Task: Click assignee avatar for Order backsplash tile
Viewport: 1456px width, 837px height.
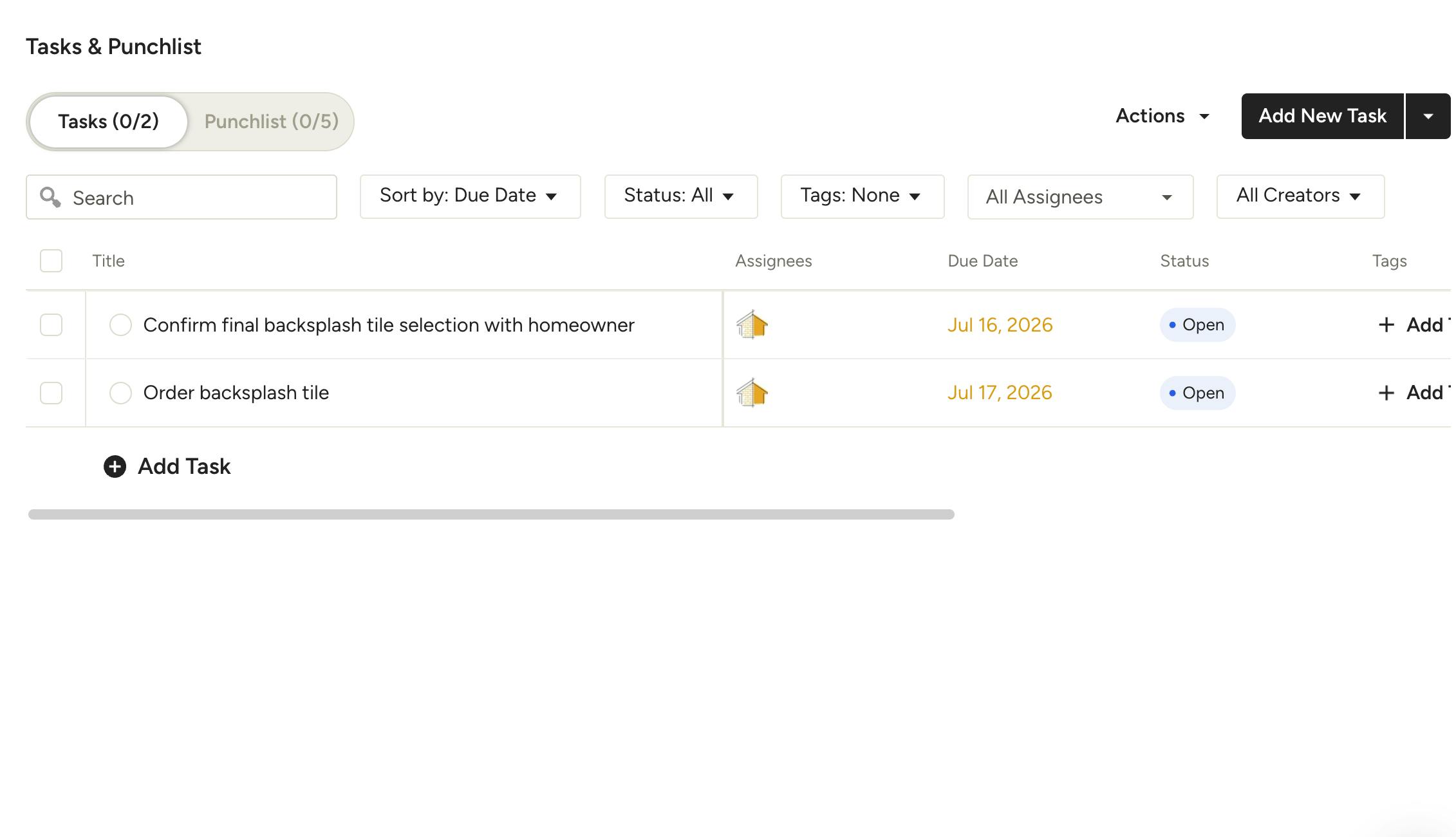Action: [752, 393]
